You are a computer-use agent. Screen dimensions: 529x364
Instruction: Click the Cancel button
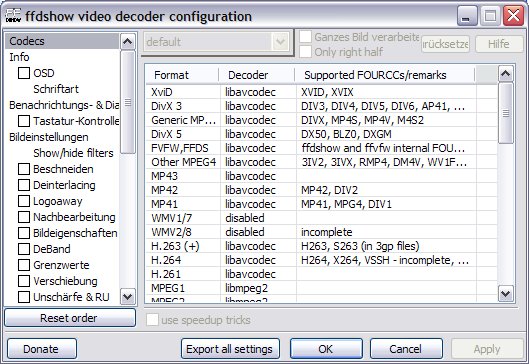point(406,349)
